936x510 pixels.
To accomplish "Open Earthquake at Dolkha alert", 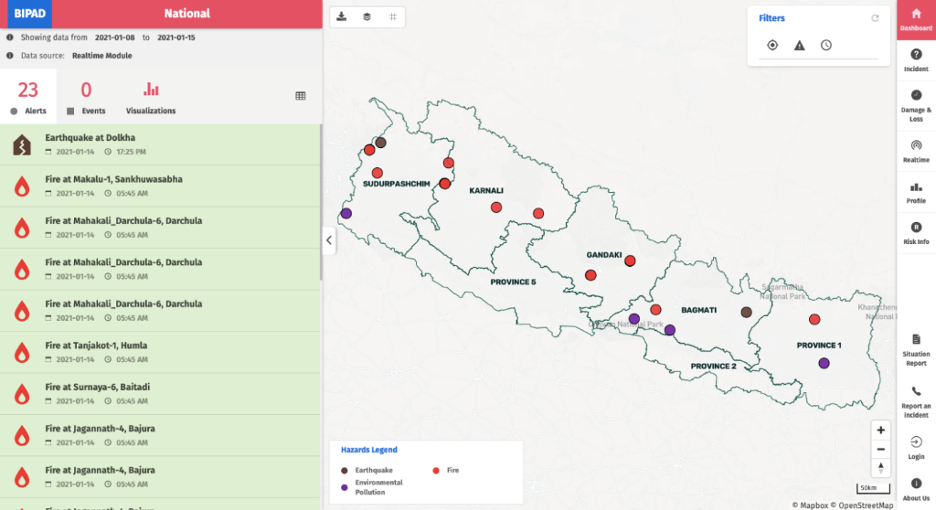I will (x=160, y=145).
